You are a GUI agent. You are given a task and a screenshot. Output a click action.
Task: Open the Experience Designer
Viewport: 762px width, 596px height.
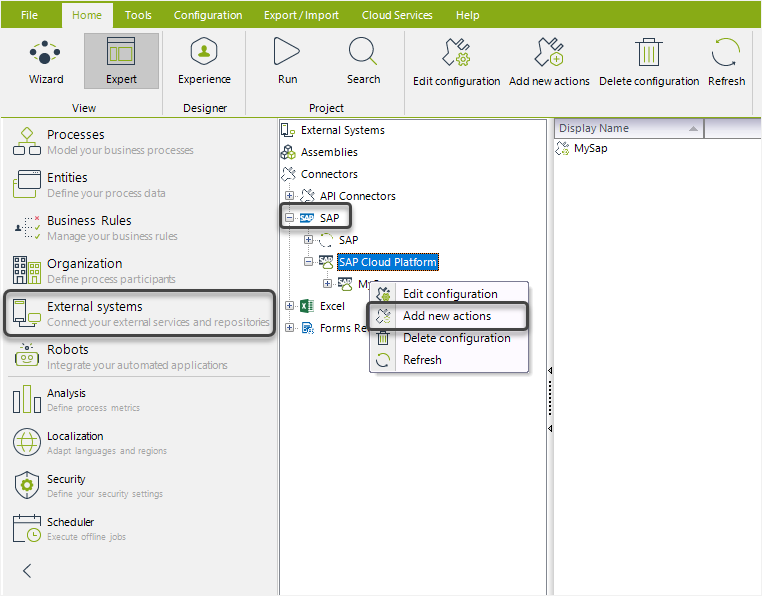pos(204,61)
